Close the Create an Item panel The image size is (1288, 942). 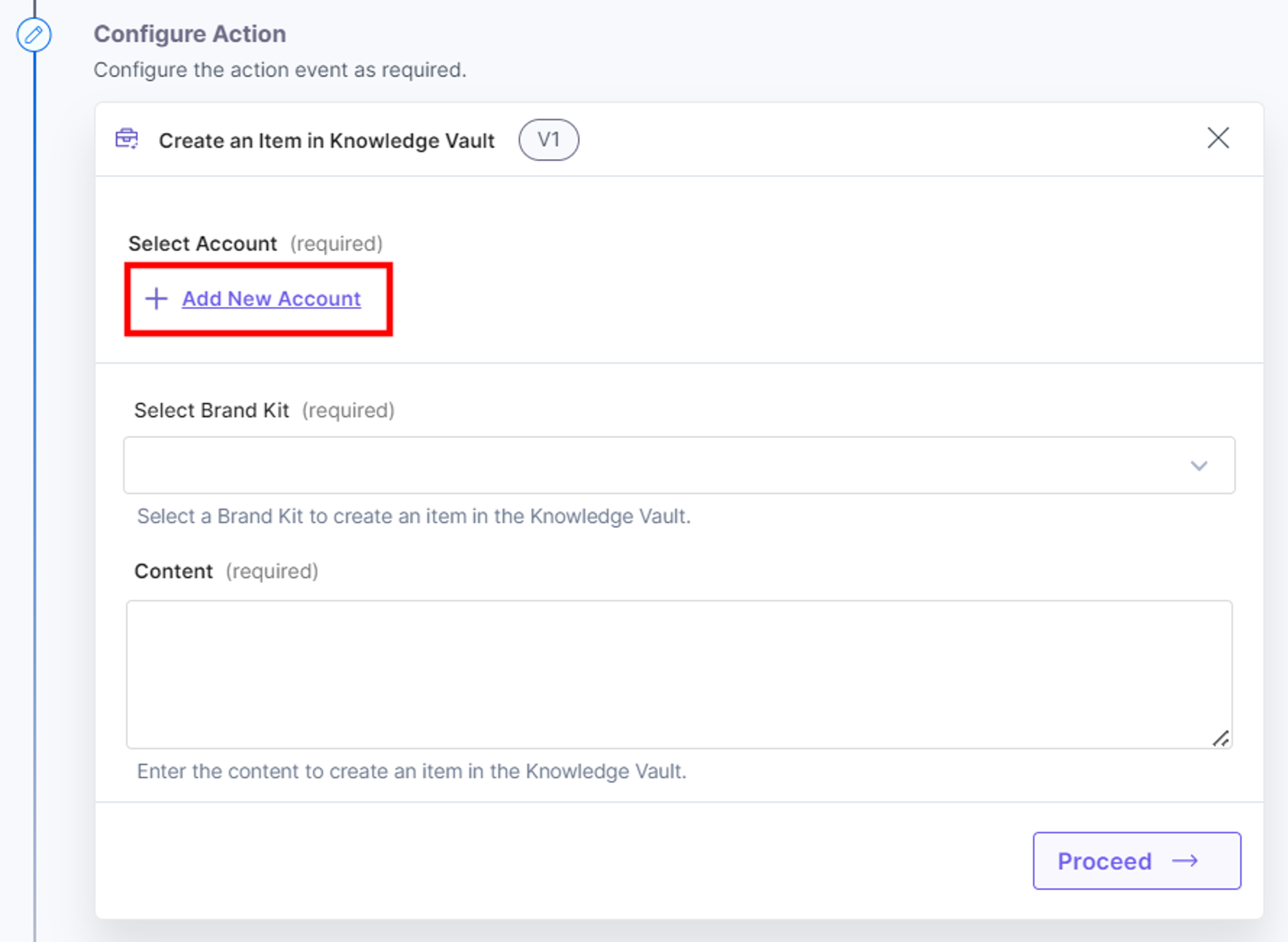tap(1218, 138)
